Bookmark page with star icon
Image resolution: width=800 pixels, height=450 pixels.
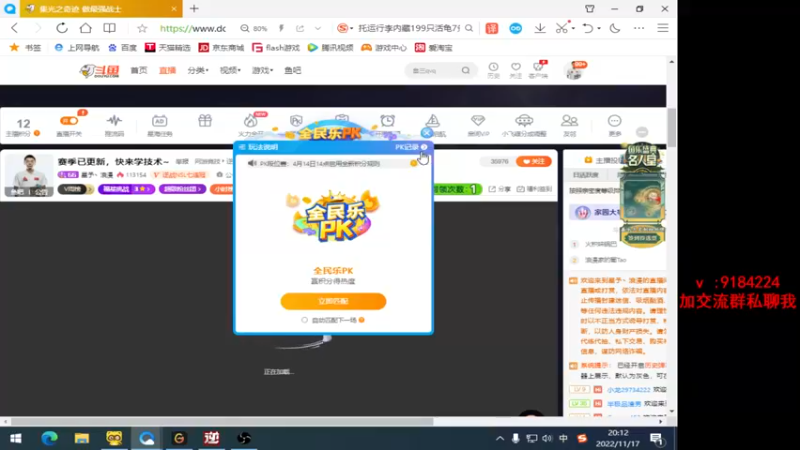142,29
